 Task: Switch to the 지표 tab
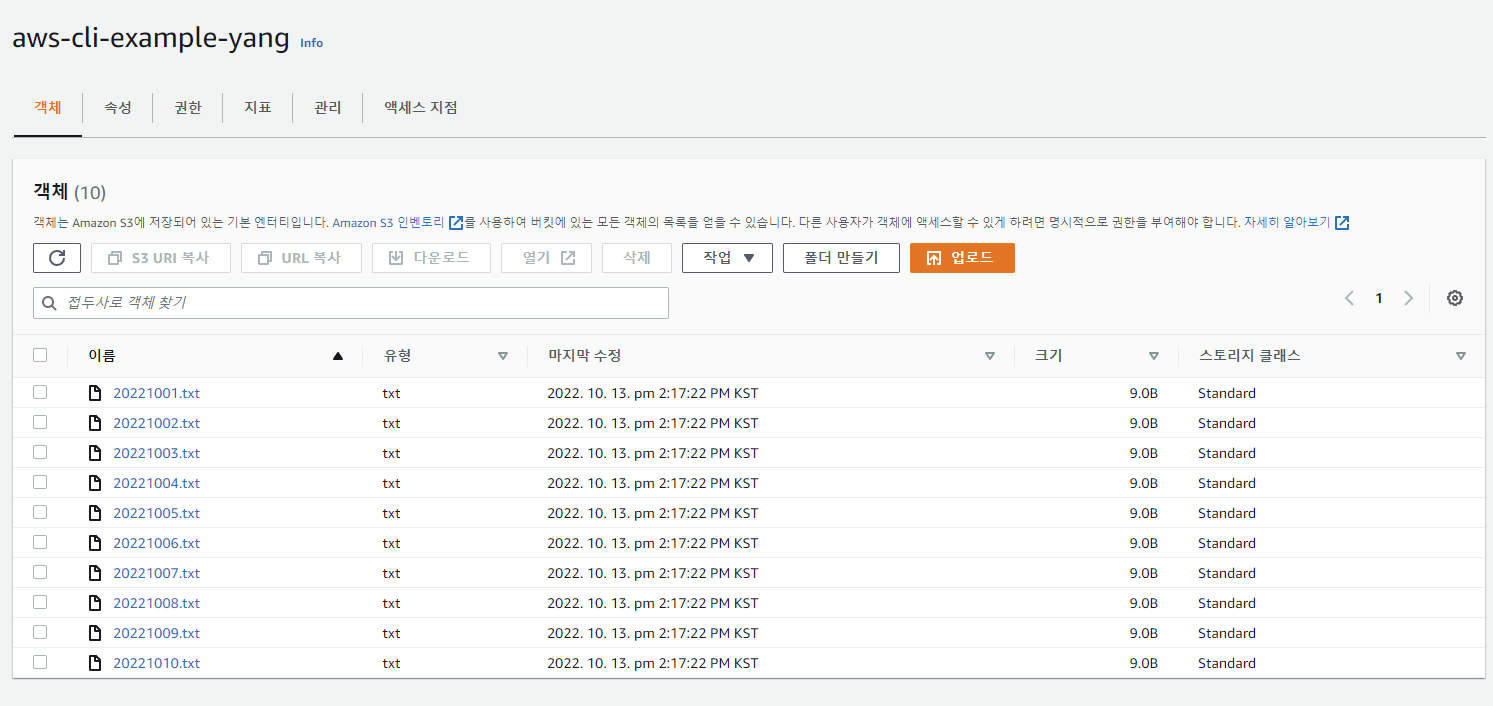[x=258, y=108]
